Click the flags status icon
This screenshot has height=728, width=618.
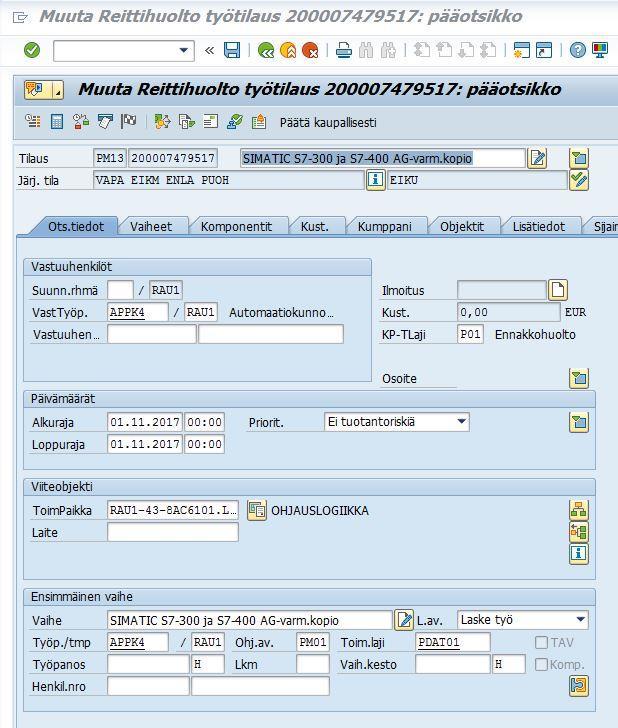pos(129,122)
